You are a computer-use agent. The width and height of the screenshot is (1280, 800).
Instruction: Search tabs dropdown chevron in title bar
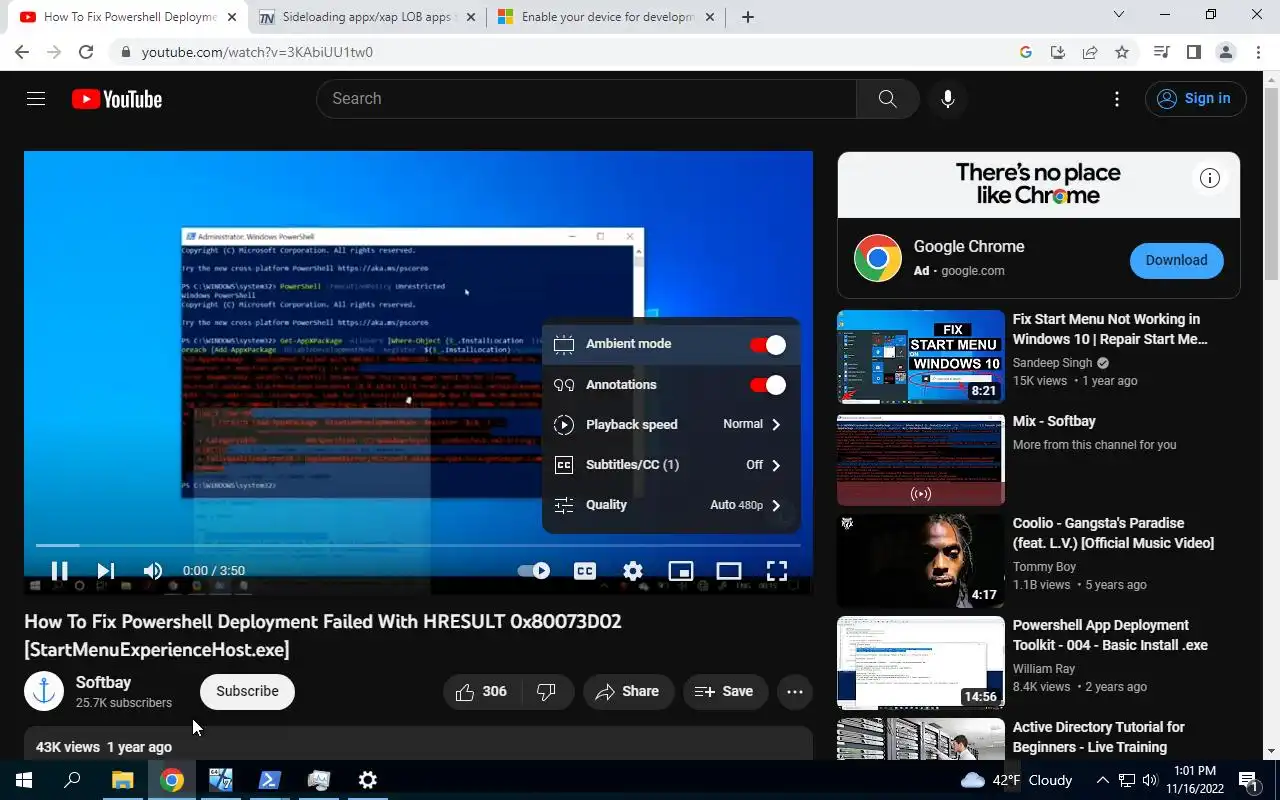tap(1120, 15)
